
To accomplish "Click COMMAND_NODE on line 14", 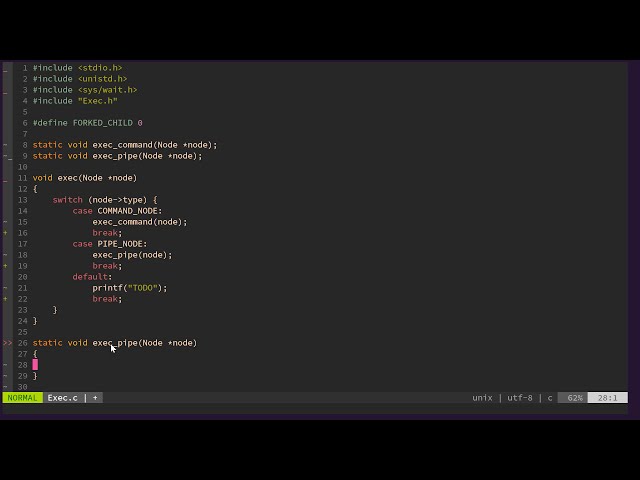I will (127, 211).
